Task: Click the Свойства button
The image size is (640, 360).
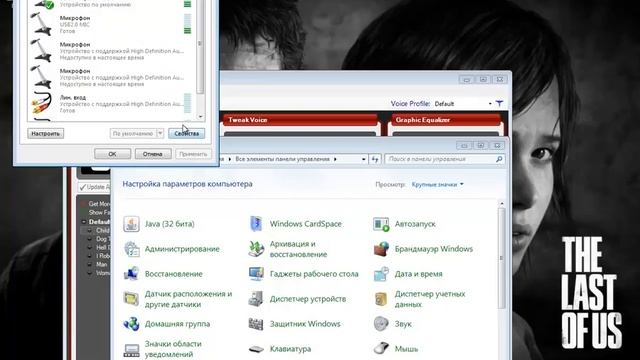Action: [x=187, y=133]
